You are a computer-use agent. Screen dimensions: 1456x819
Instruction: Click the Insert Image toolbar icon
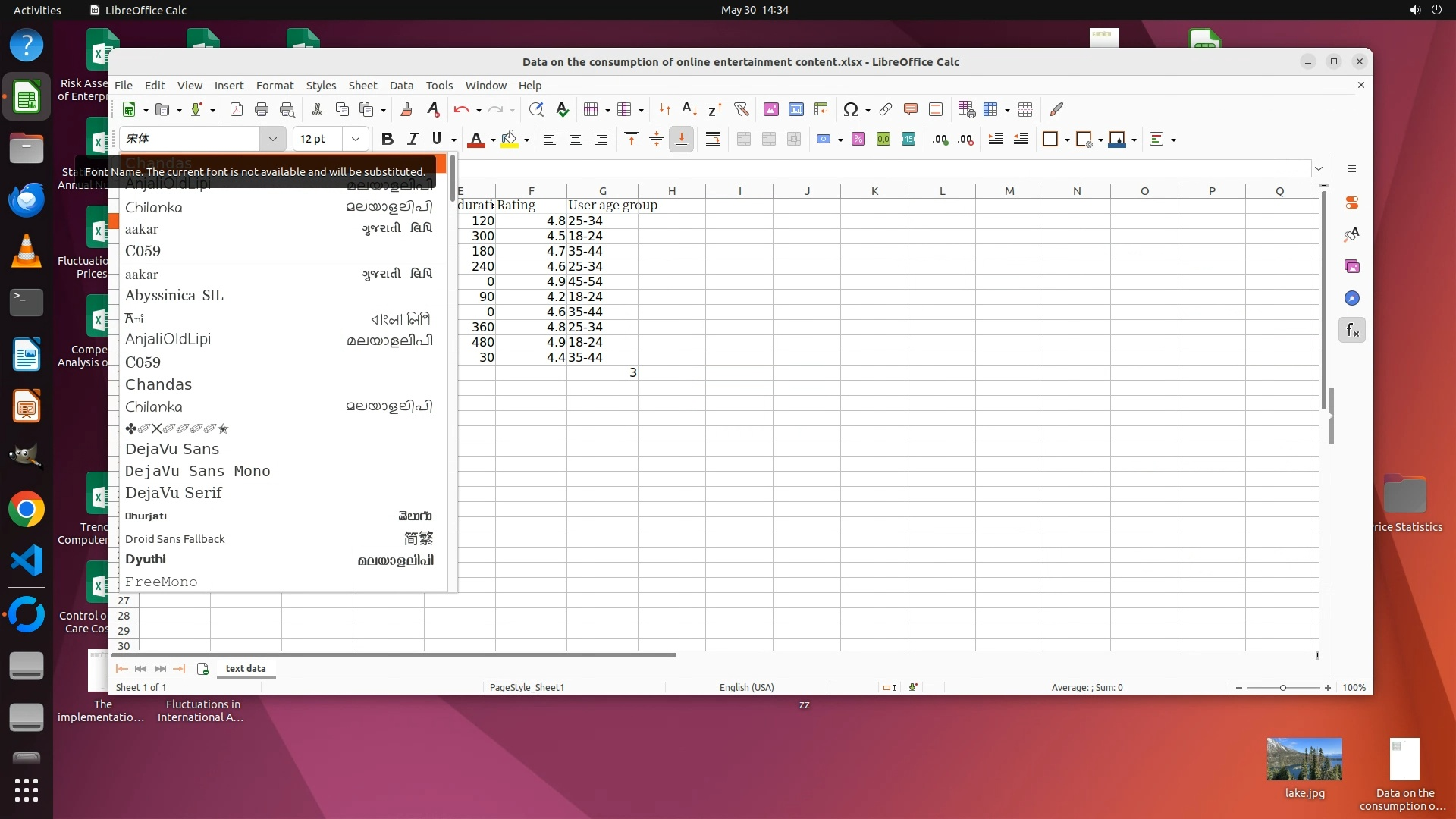coord(770,109)
